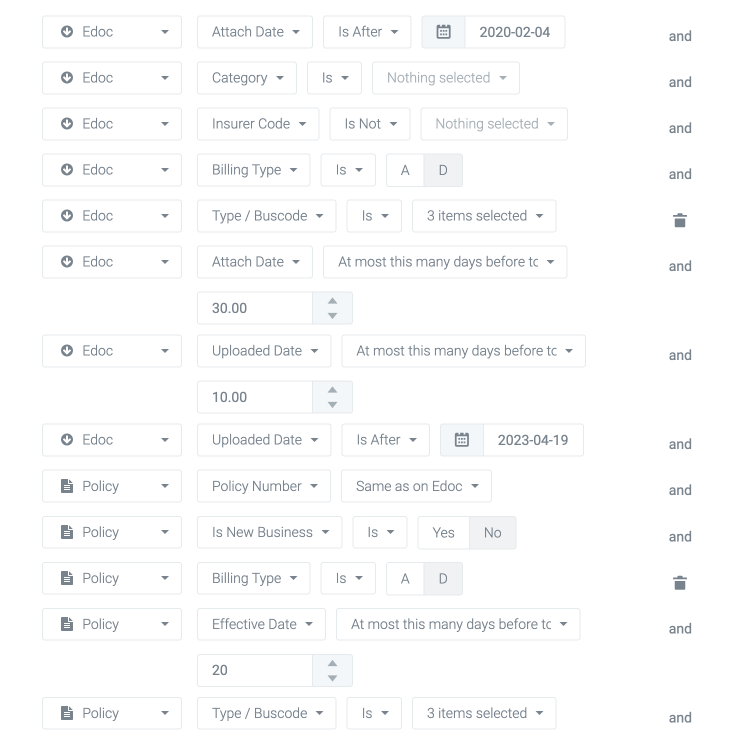Decrease the 10.00 days stepper value

click(x=333, y=404)
